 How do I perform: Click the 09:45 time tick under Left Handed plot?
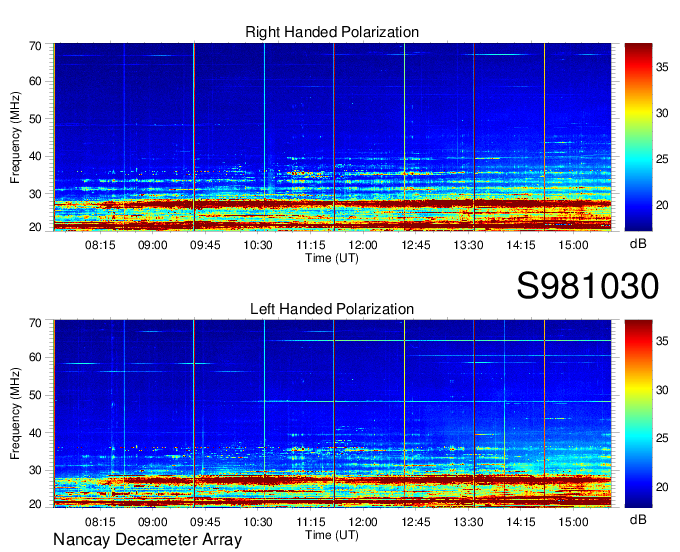(x=205, y=522)
